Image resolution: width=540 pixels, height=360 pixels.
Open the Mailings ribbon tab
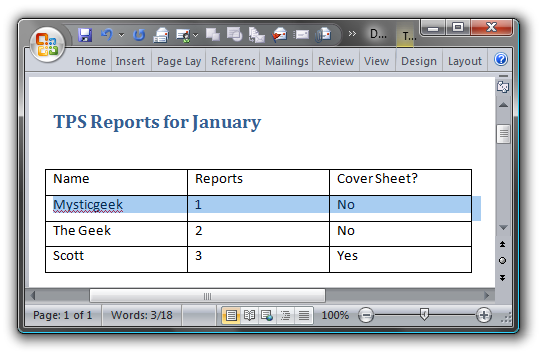pos(287,61)
